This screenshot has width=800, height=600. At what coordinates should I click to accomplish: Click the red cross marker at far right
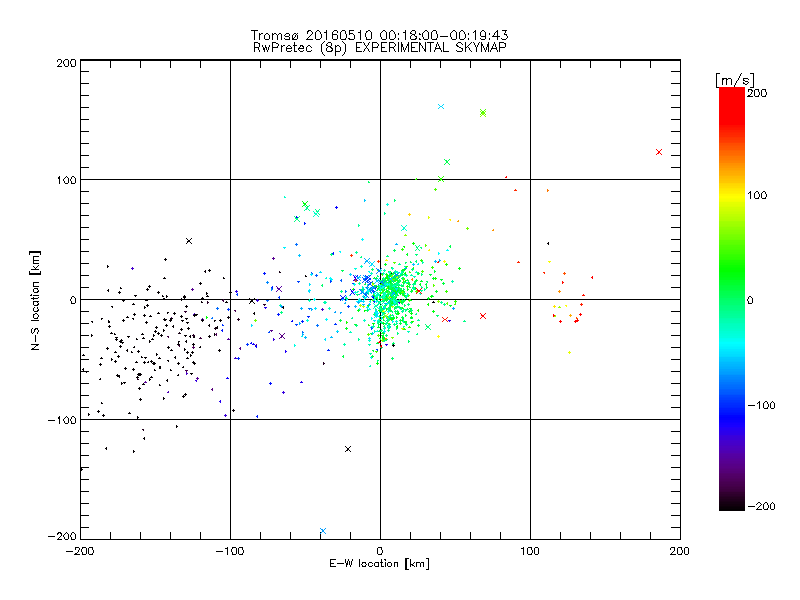pyautogui.click(x=659, y=152)
